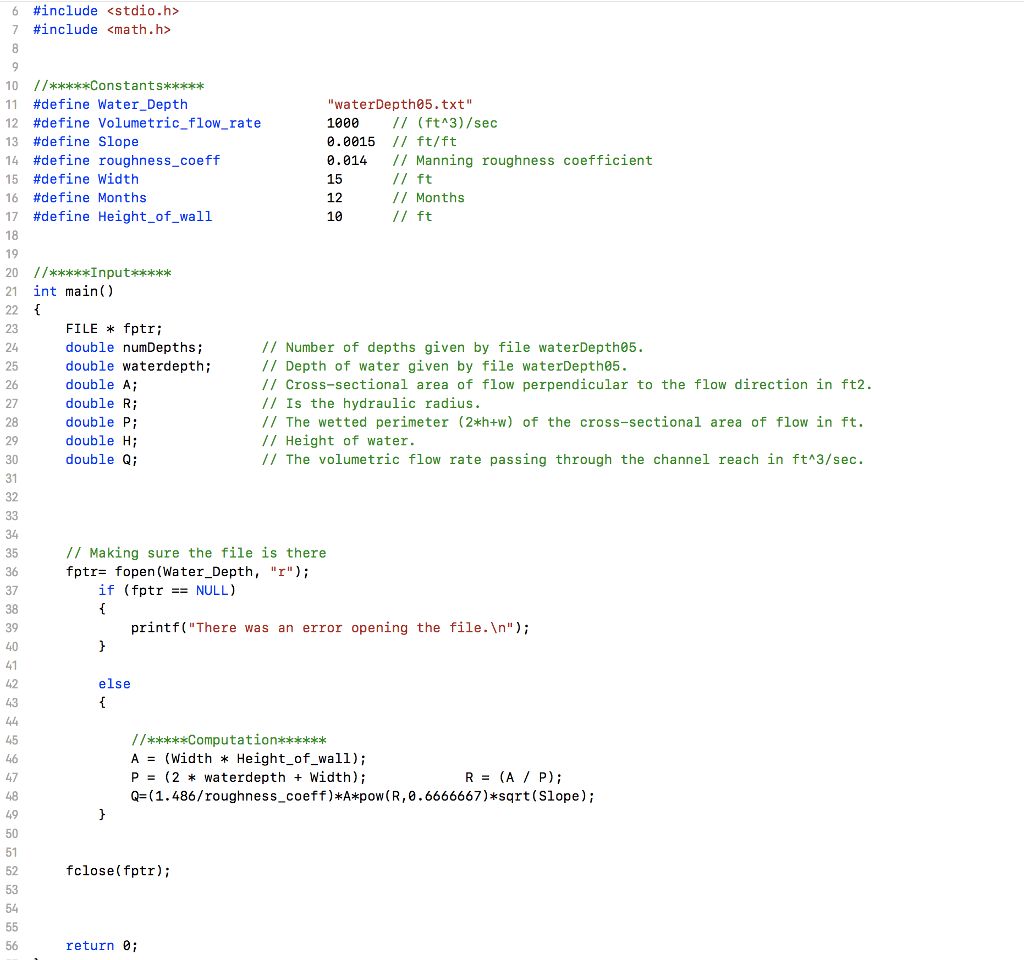Click the #include <math.h> line
Viewport: 1024px width, 960px height.
pyautogui.click(x=102, y=30)
